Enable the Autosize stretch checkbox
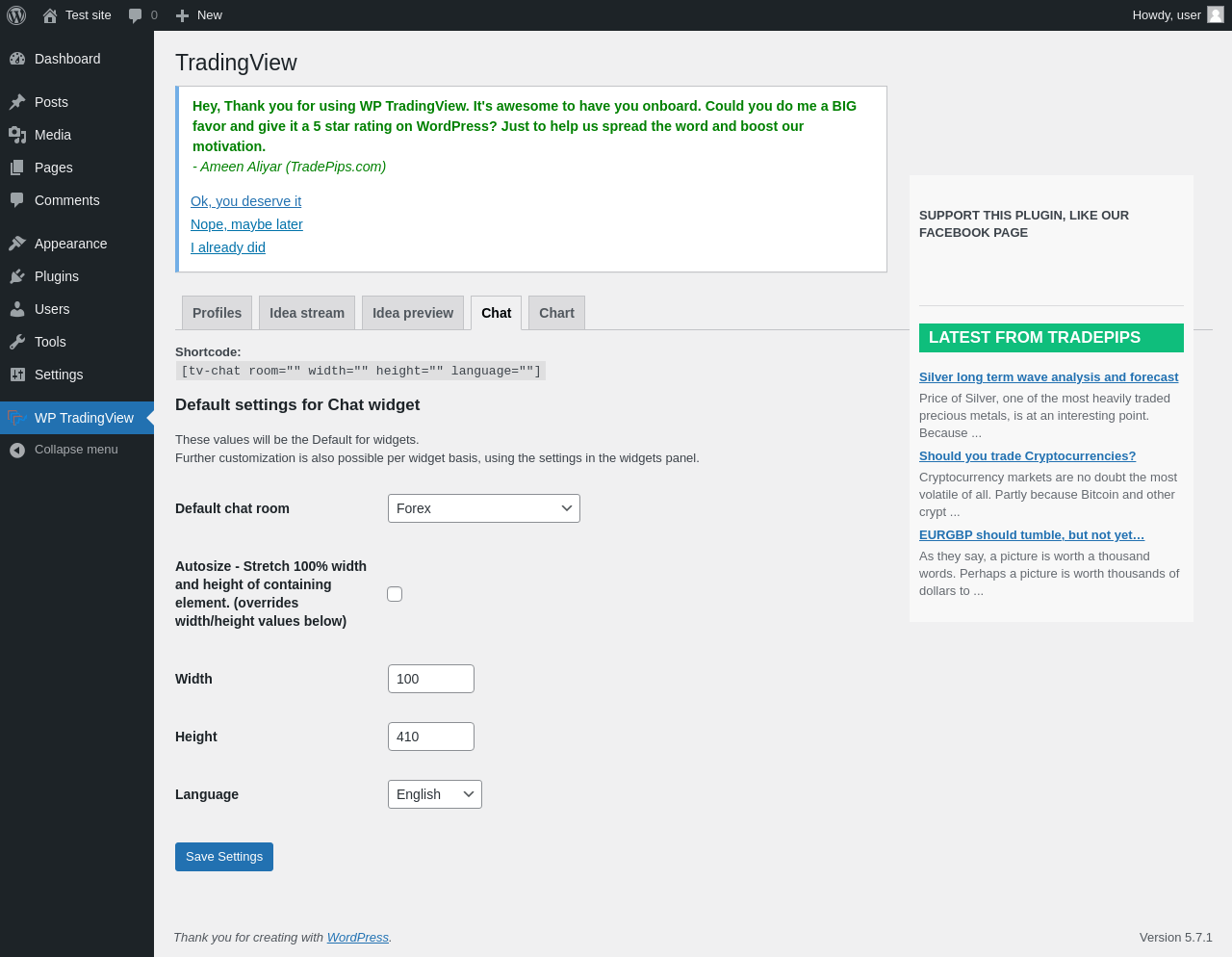 click(395, 594)
